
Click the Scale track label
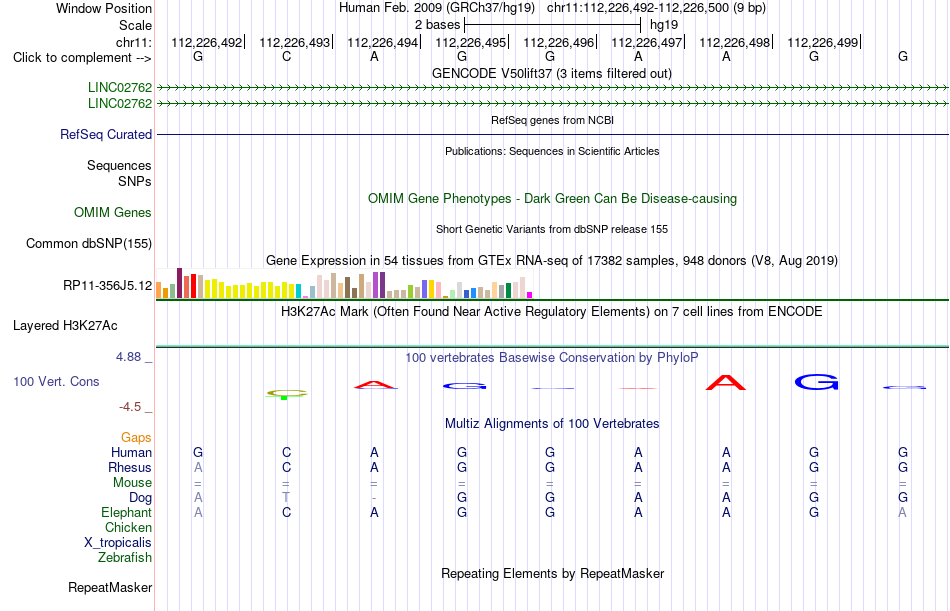pyautogui.click(x=135, y=25)
